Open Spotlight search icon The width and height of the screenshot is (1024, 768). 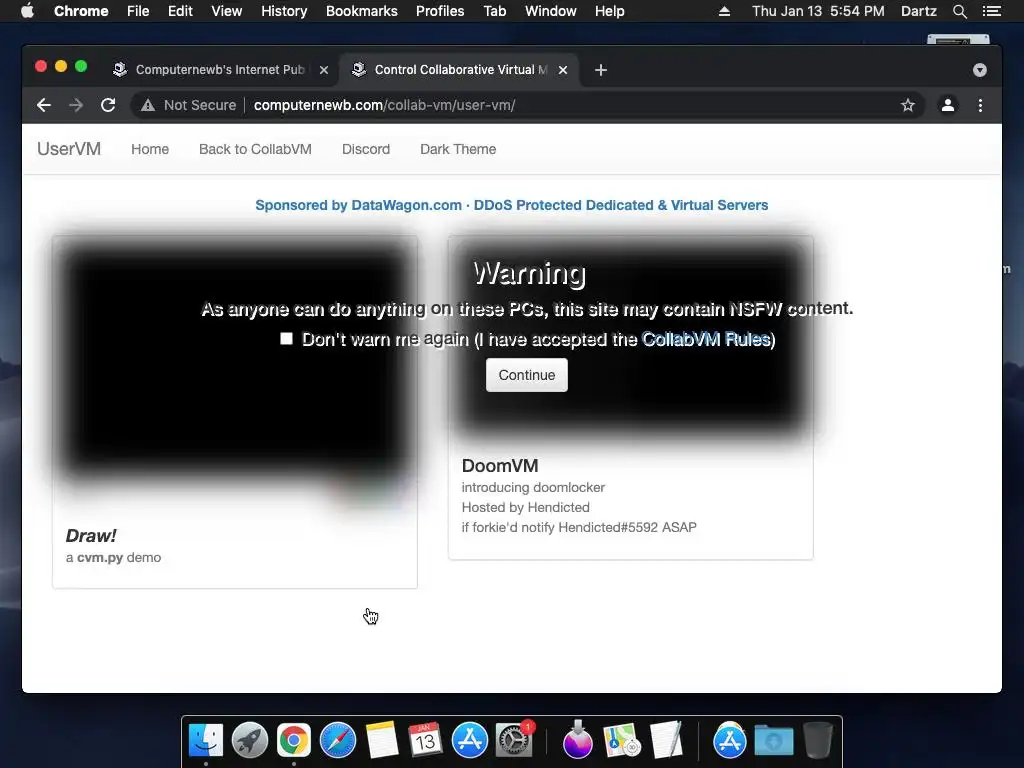tap(959, 11)
